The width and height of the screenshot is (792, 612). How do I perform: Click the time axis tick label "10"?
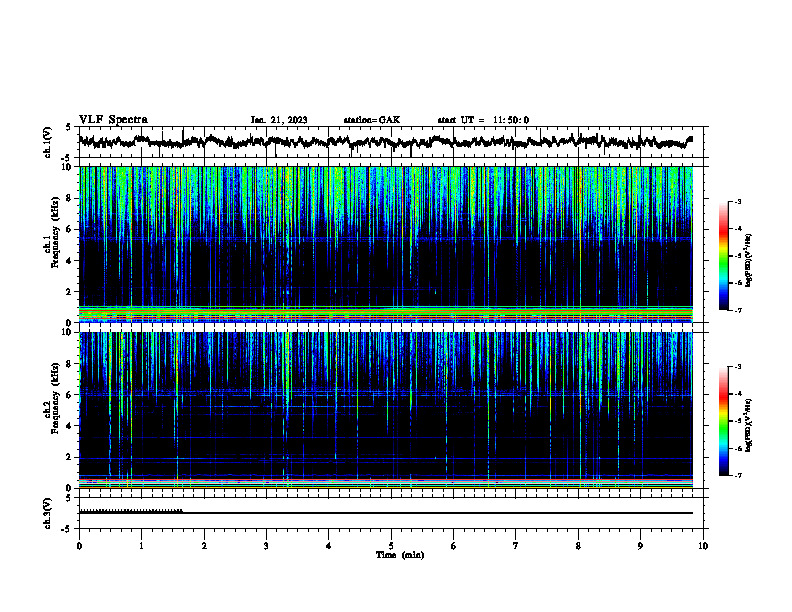[x=703, y=546]
